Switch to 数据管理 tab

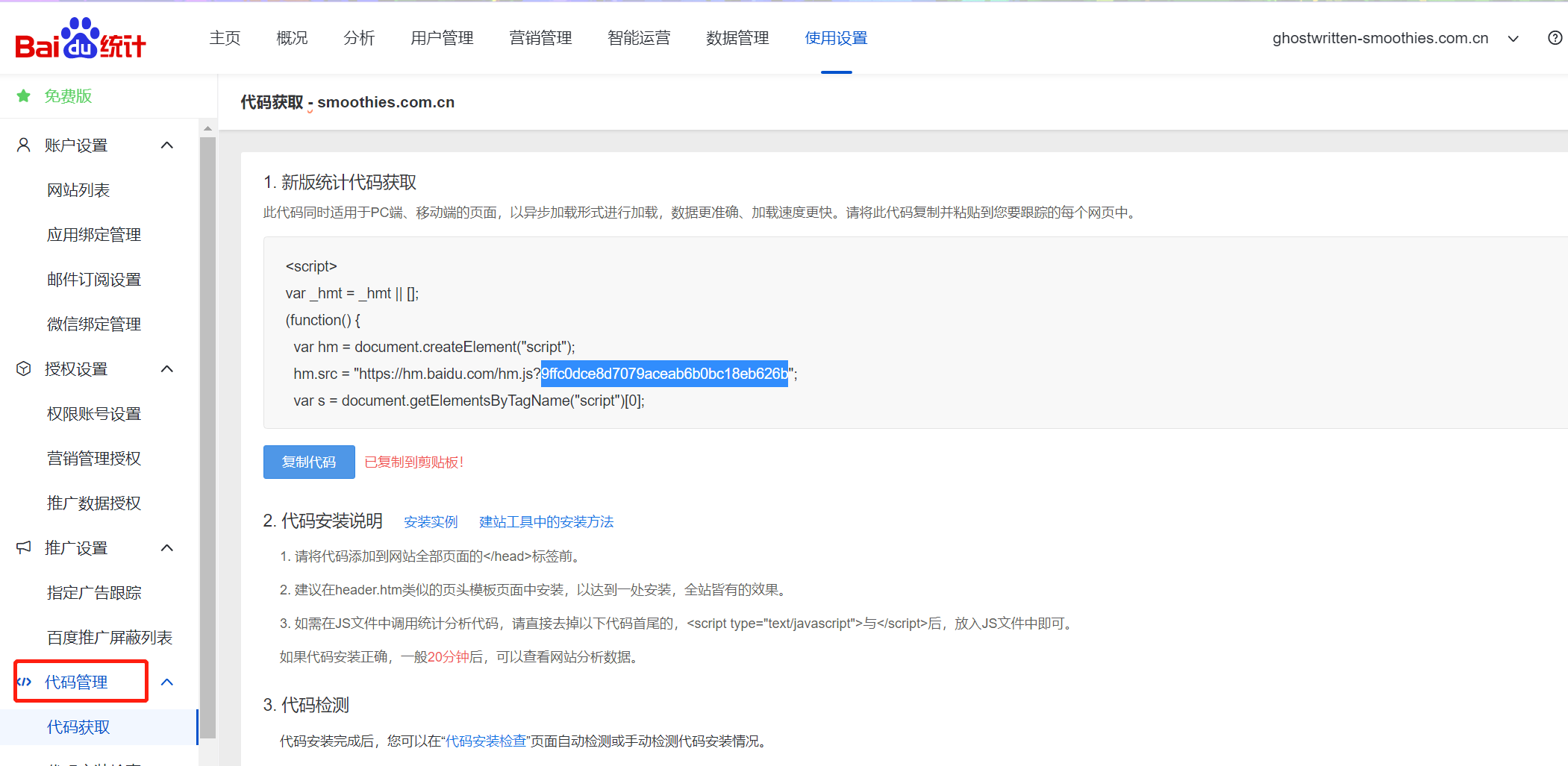point(737,38)
